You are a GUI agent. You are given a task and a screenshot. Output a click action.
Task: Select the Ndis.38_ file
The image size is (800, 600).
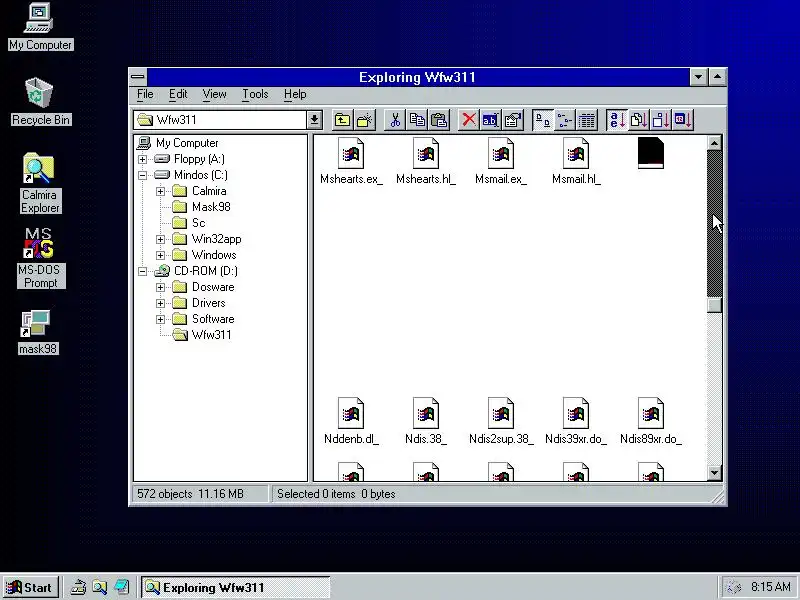click(x=426, y=421)
